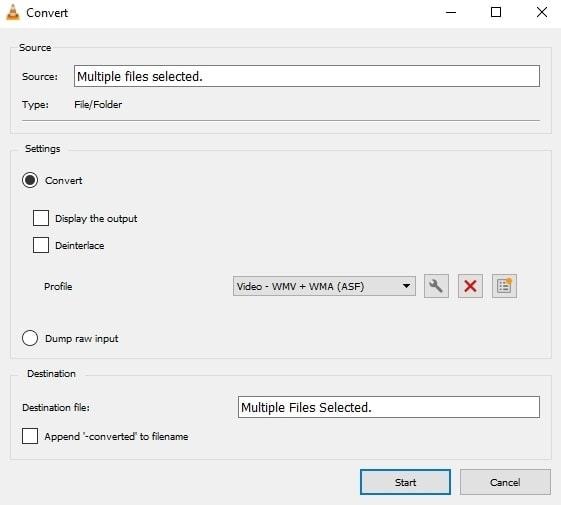This screenshot has height=505, width=561.
Task: Select the Dump raw input radio button
Action: point(30,338)
